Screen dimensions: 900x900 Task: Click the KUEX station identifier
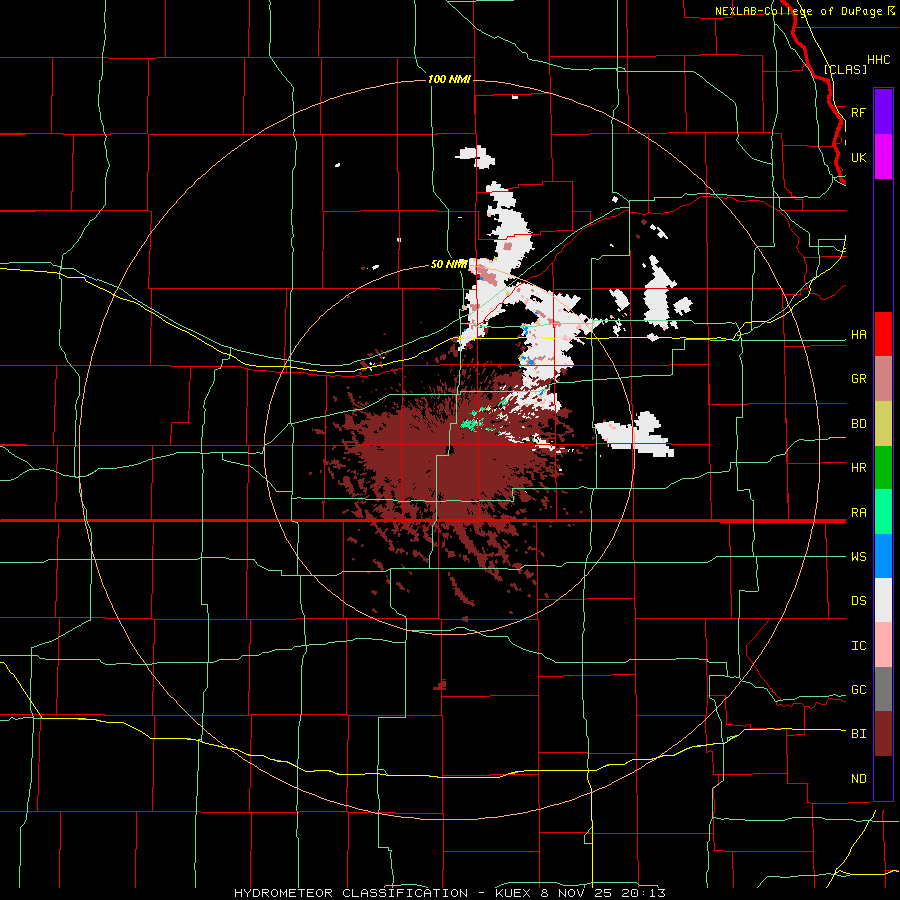click(515, 893)
